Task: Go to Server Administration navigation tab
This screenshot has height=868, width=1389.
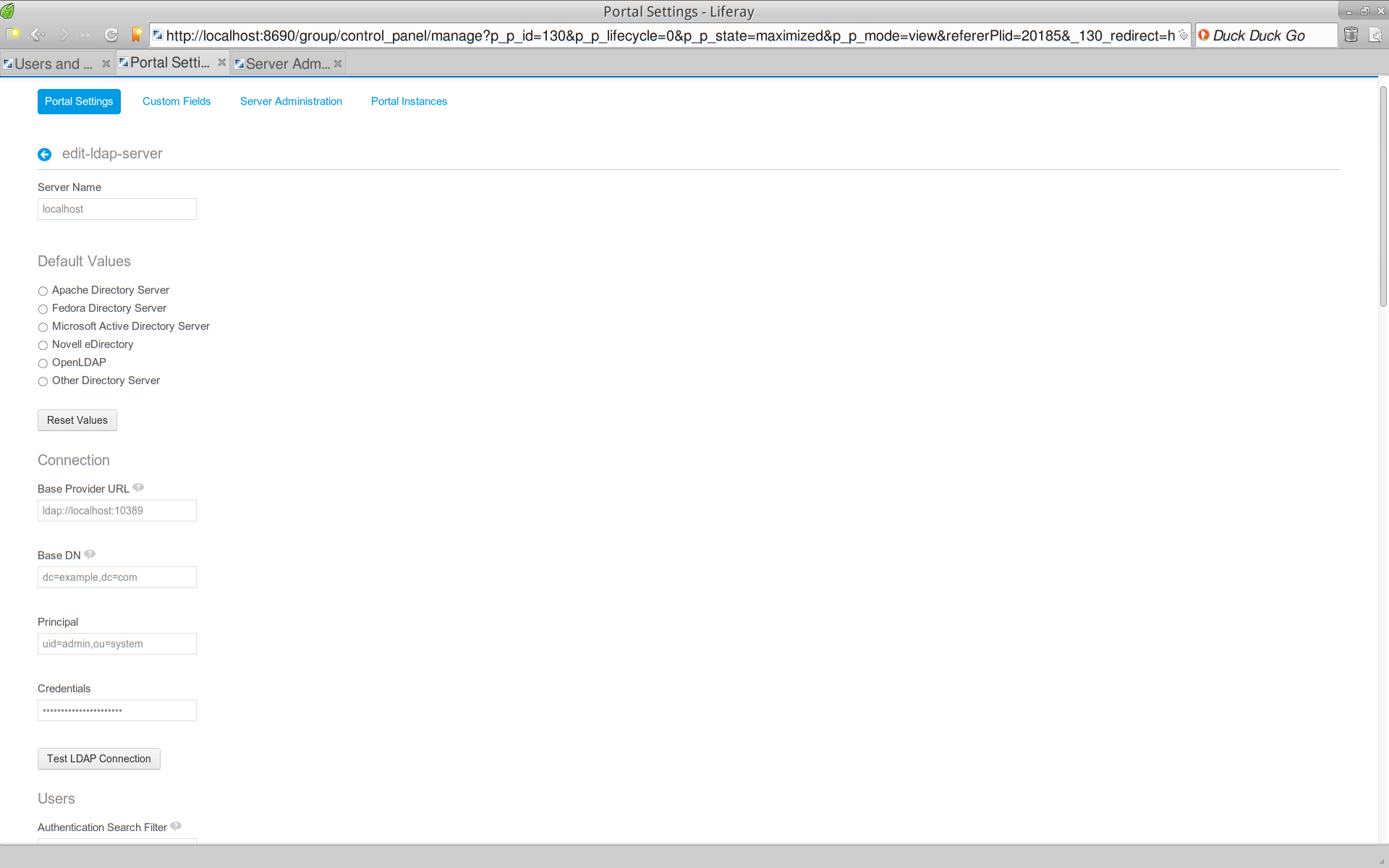Action: point(291,101)
